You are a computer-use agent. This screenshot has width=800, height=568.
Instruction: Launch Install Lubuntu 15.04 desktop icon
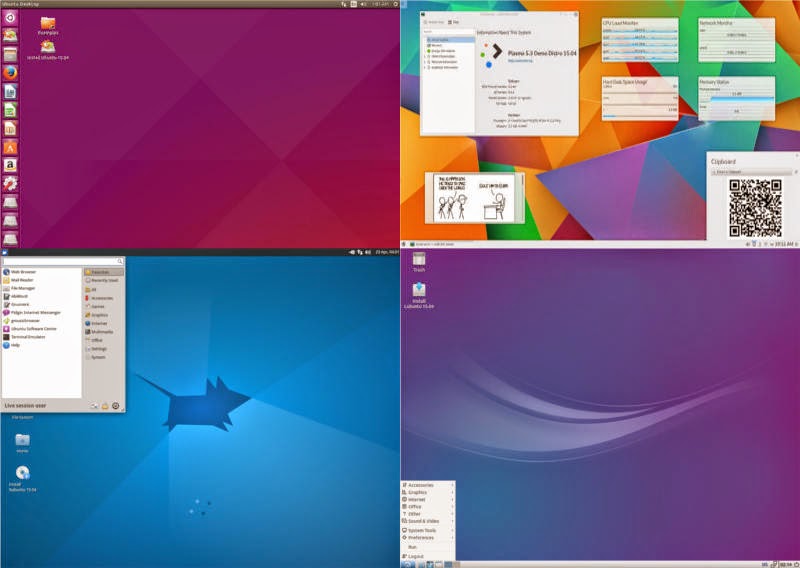click(419, 295)
